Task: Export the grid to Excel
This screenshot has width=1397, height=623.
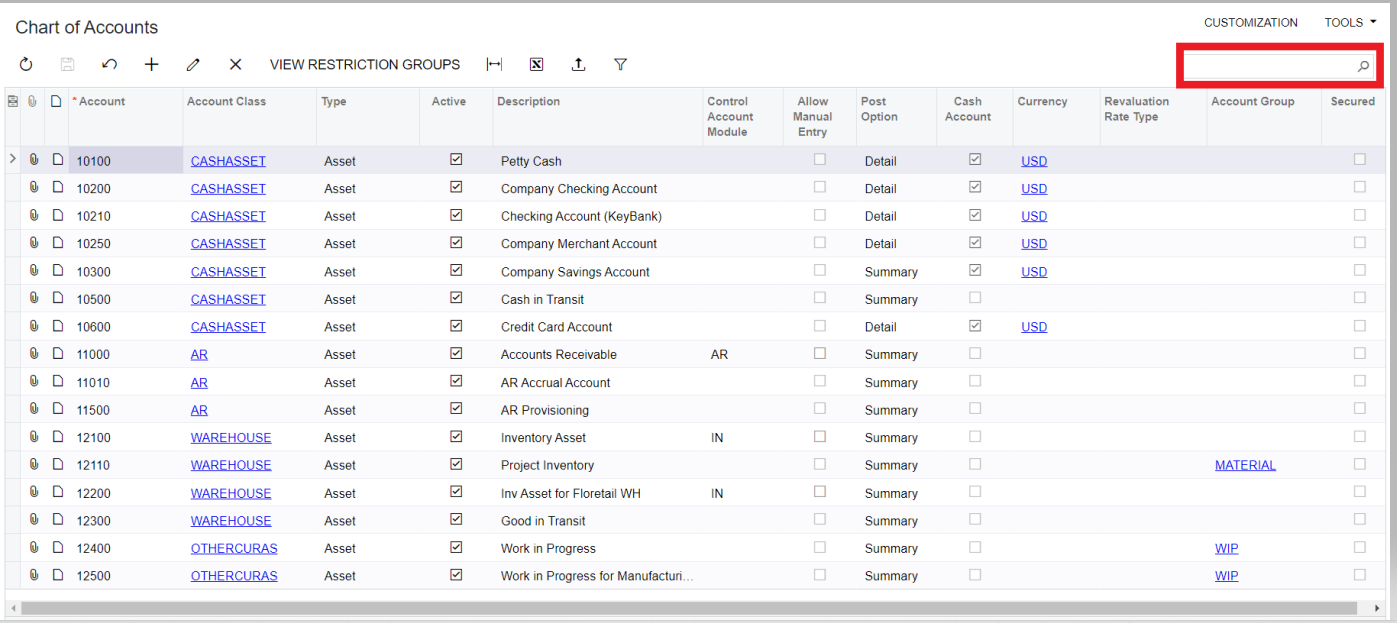Action: 536,64
